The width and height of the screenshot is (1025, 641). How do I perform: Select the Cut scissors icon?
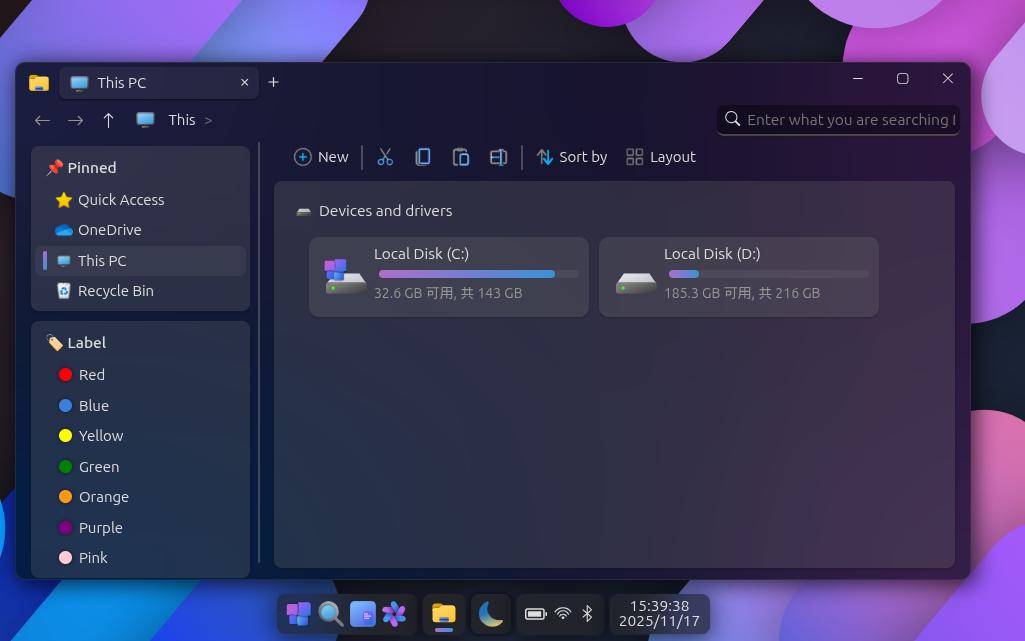click(385, 156)
